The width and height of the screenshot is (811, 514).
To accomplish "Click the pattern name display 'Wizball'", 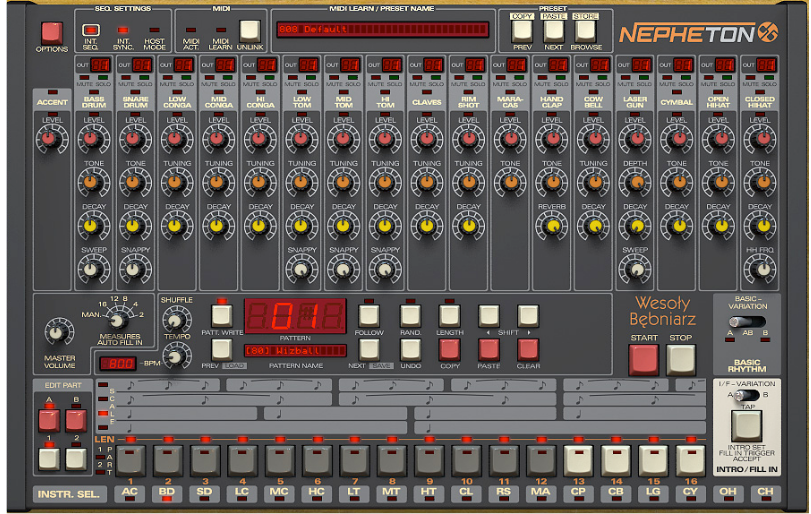I will tap(295, 351).
